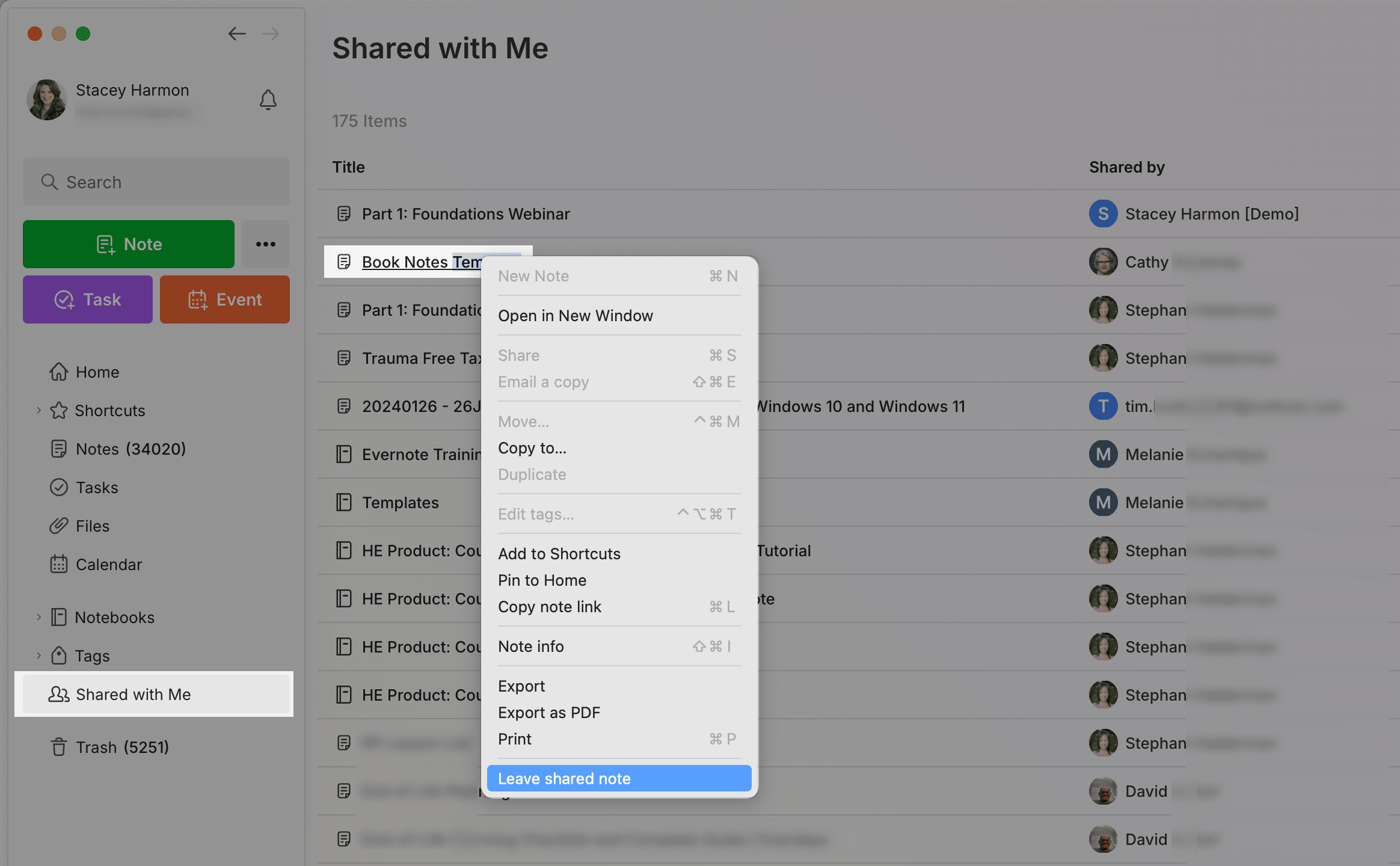1400x866 pixels.
Task: Open Trauma Free Tax note row
Action: tap(422, 358)
